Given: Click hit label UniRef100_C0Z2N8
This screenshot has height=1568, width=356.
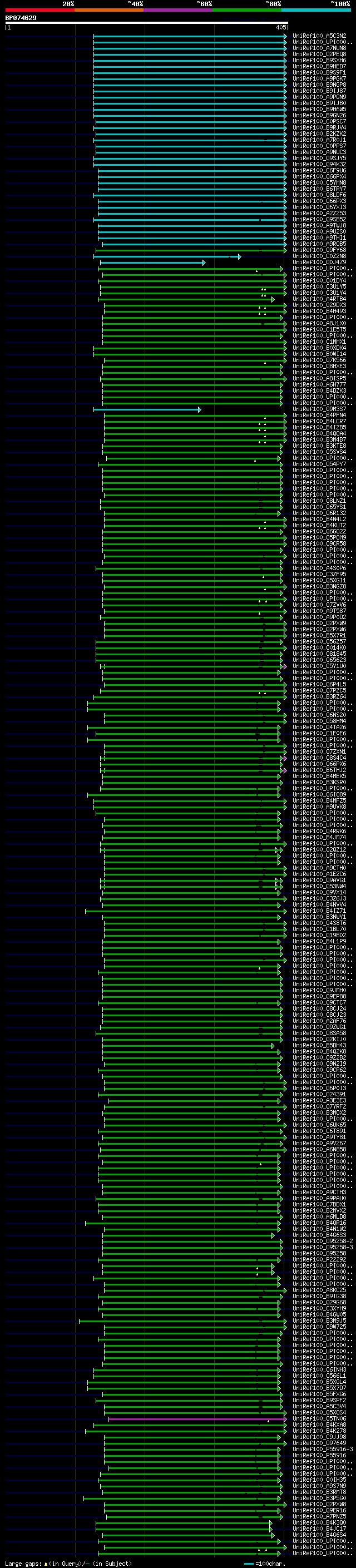Looking at the screenshot, I should pos(319,256).
